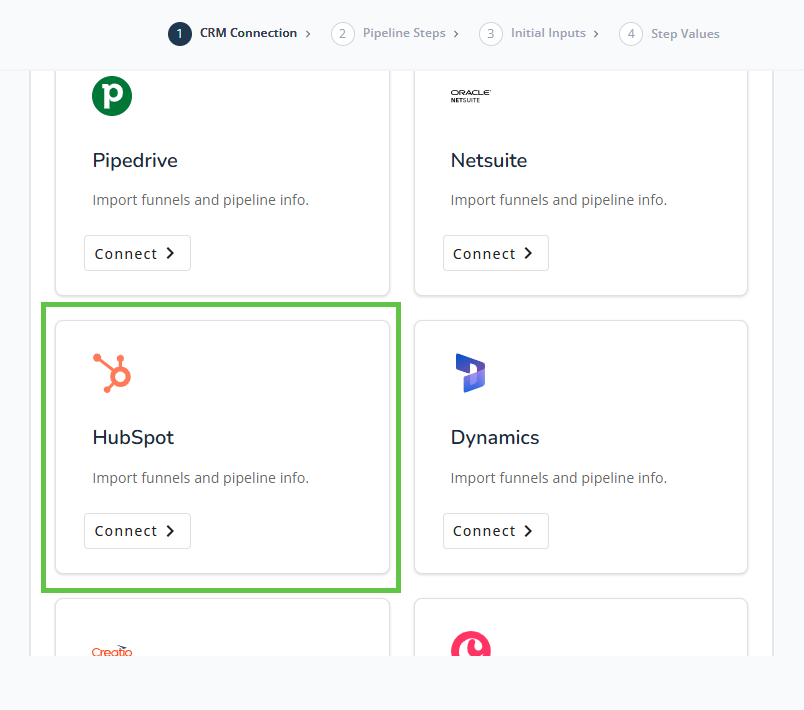Click Pipedrive's import funnels description
The image size is (804, 710).
click(x=200, y=200)
